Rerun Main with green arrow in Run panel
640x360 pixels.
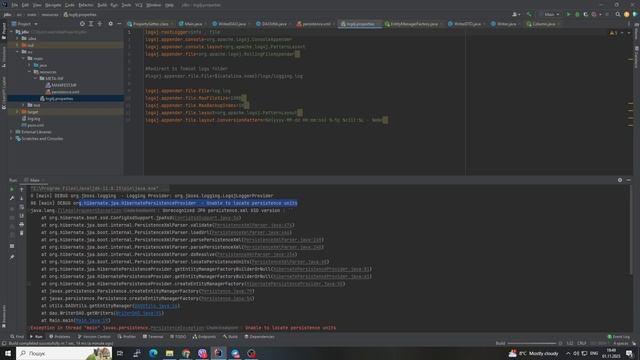click(x=12, y=189)
